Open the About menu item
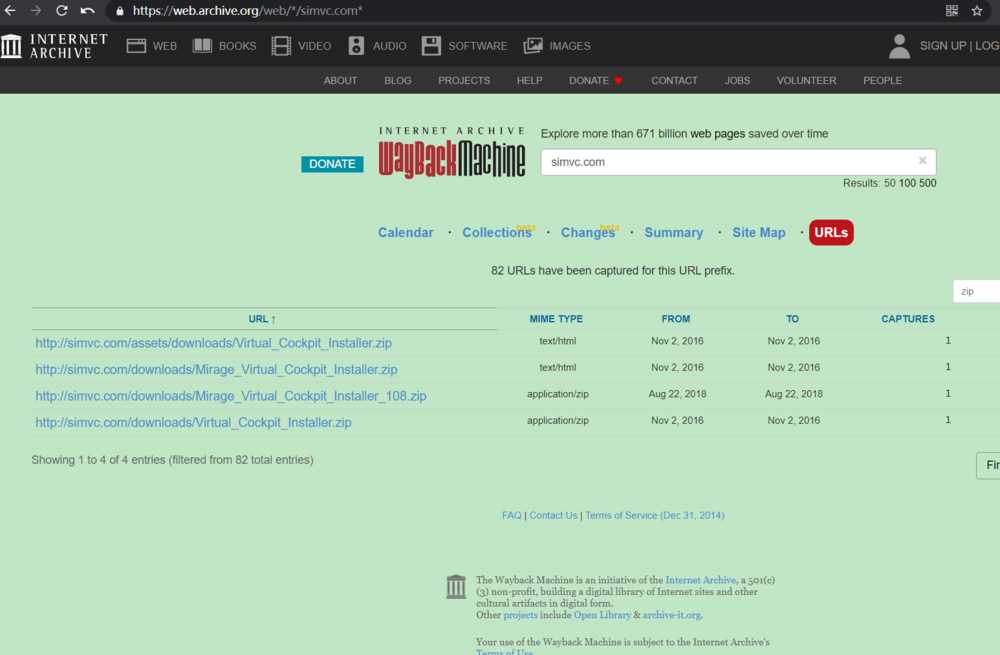This screenshot has width=1000, height=655. point(340,80)
